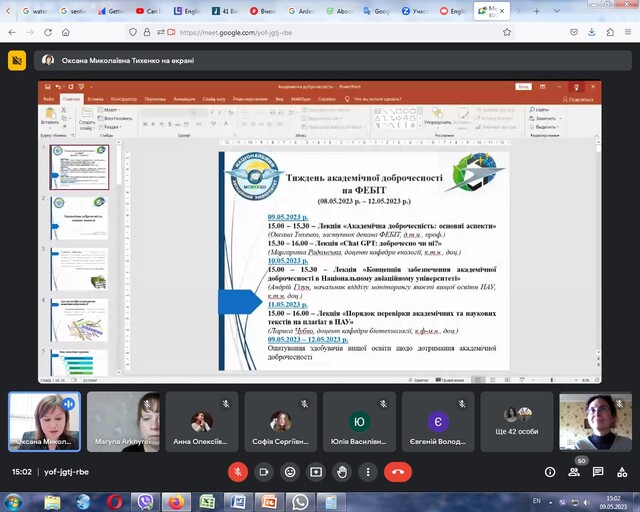Open Viber from the Windows taskbar

pyautogui.click(x=146, y=501)
